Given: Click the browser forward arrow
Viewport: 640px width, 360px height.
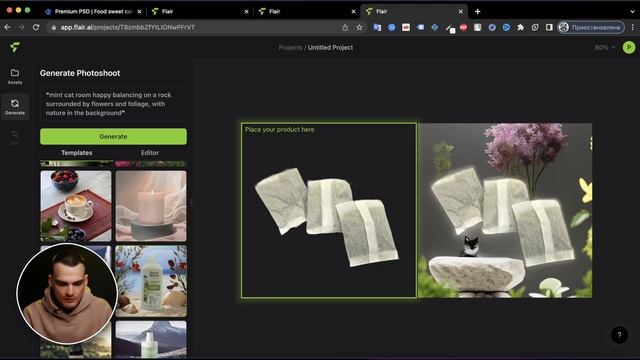Looking at the screenshot, I should 21,27.
